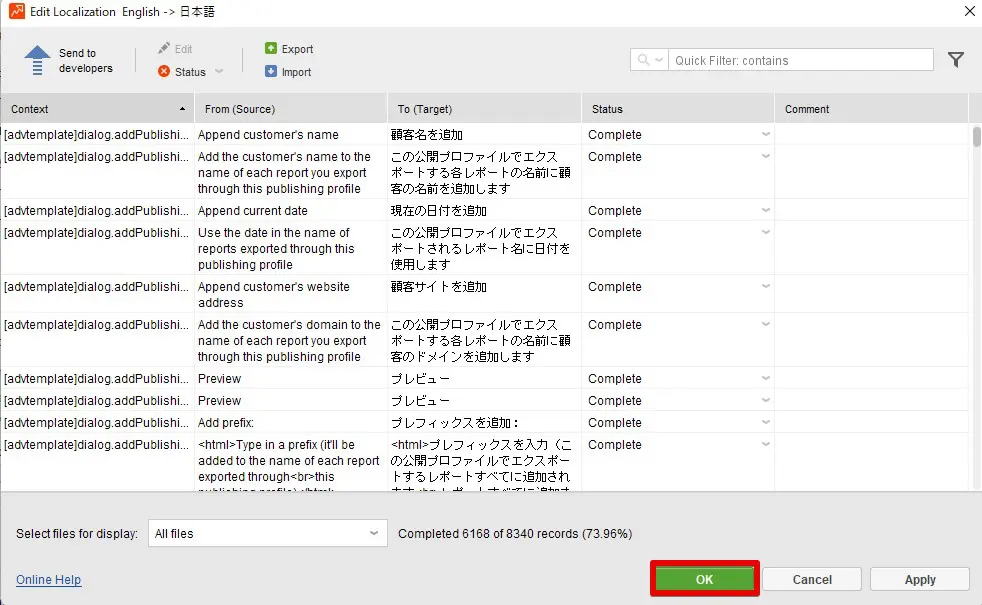Click the search magnifier in Quick Filter
Screen dimensions: 982x605
click(643, 60)
